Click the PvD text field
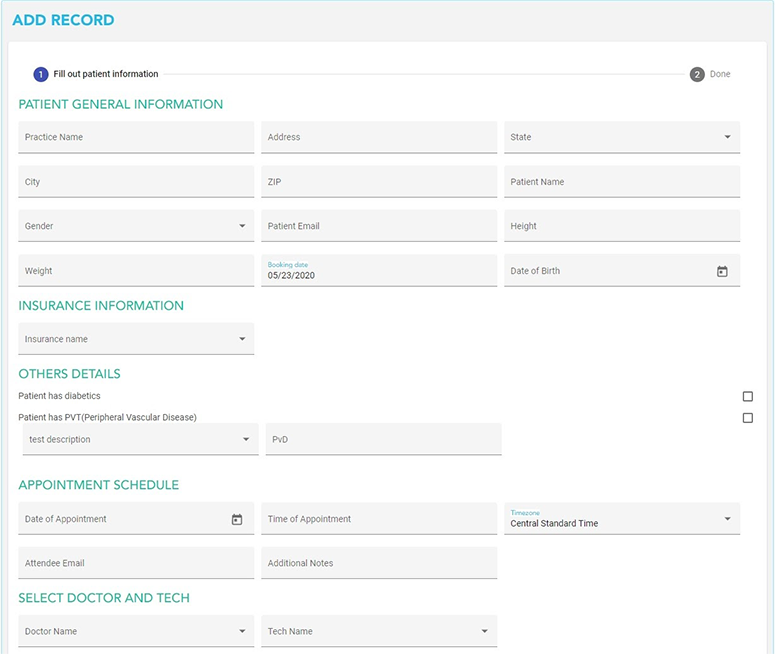775x654 pixels. (x=383, y=439)
